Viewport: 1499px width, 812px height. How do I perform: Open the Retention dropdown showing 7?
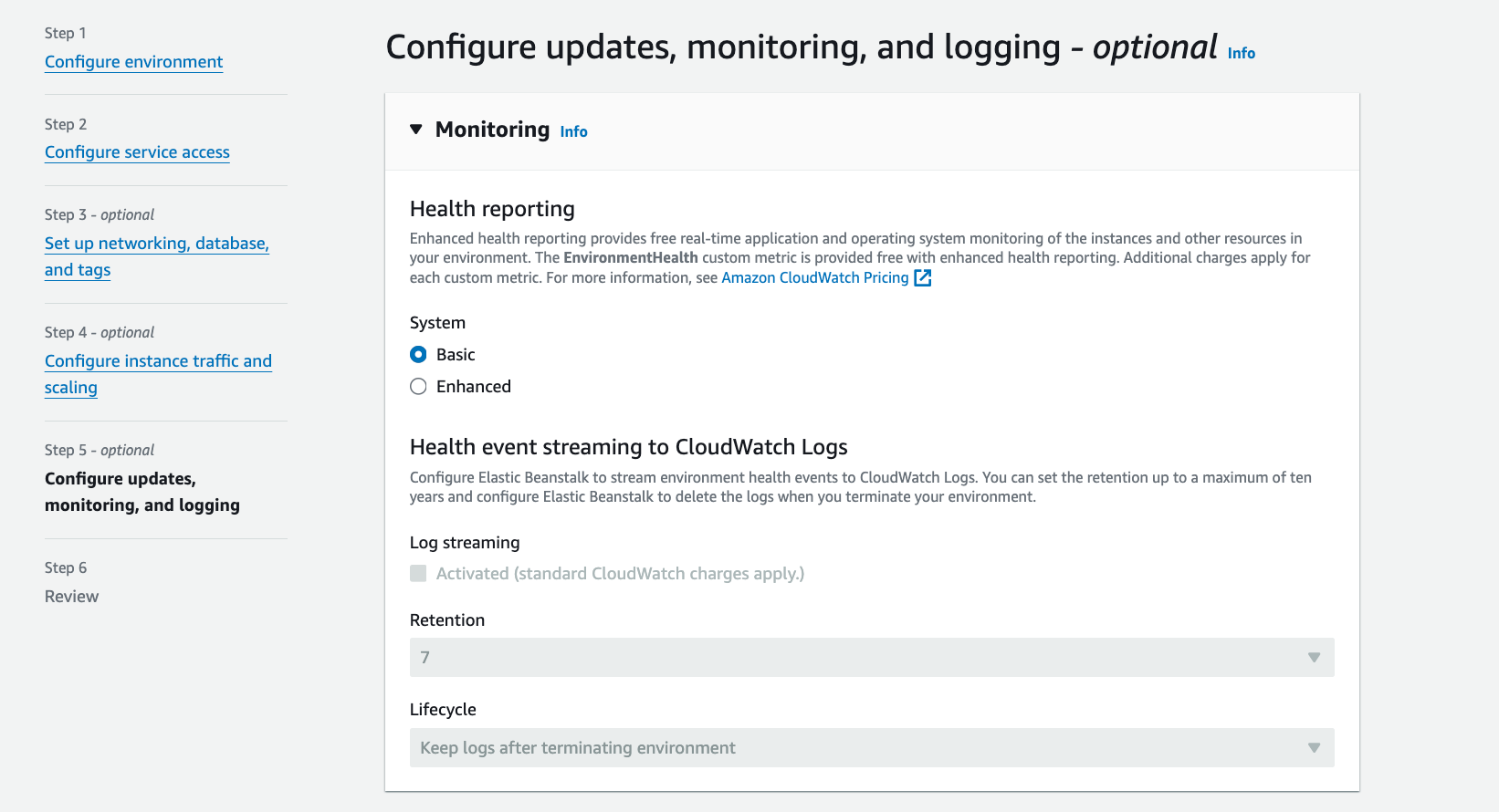click(872, 657)
